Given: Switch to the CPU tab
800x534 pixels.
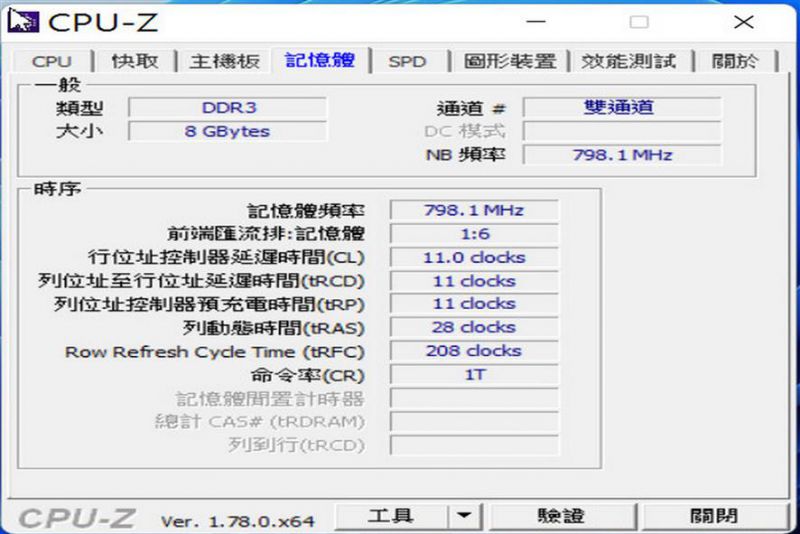Looking at the screenshot, I should 52,62.
